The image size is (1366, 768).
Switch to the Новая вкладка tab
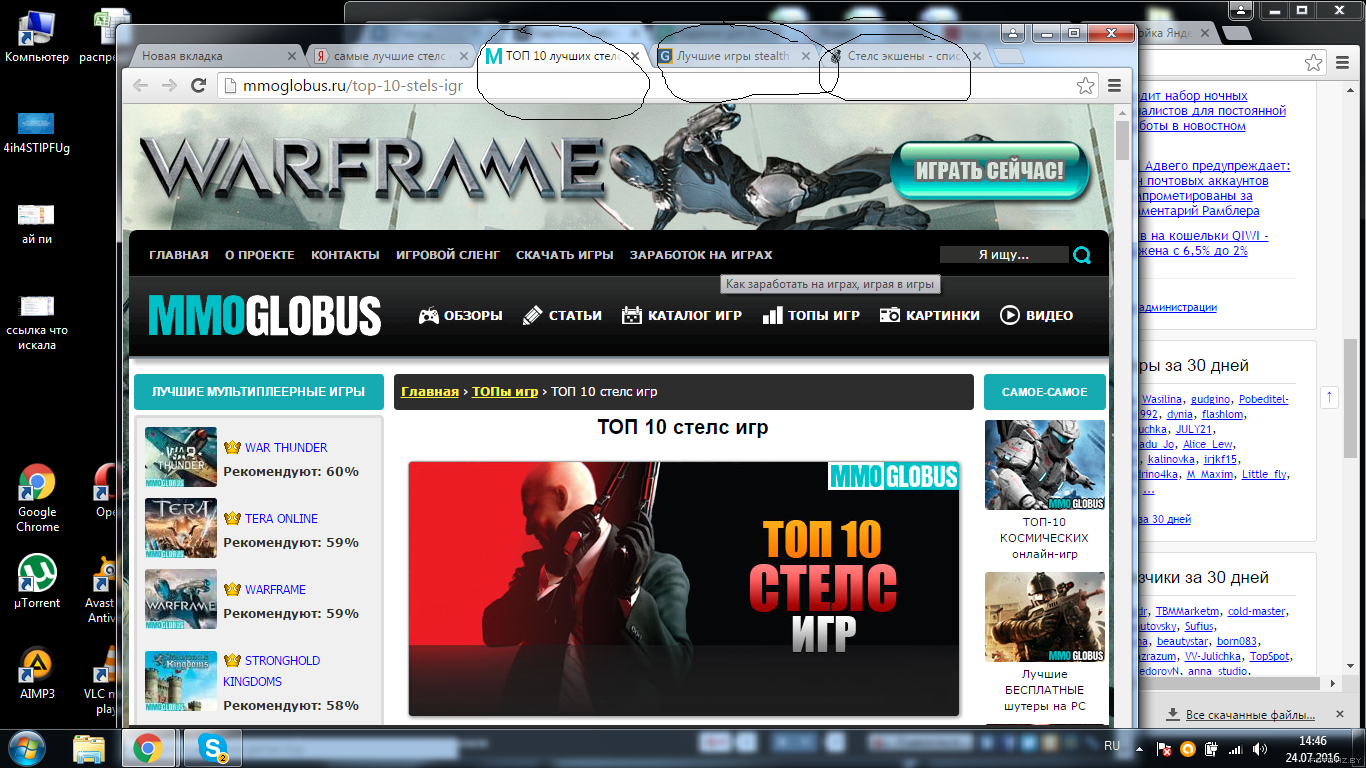coord(216,56)
